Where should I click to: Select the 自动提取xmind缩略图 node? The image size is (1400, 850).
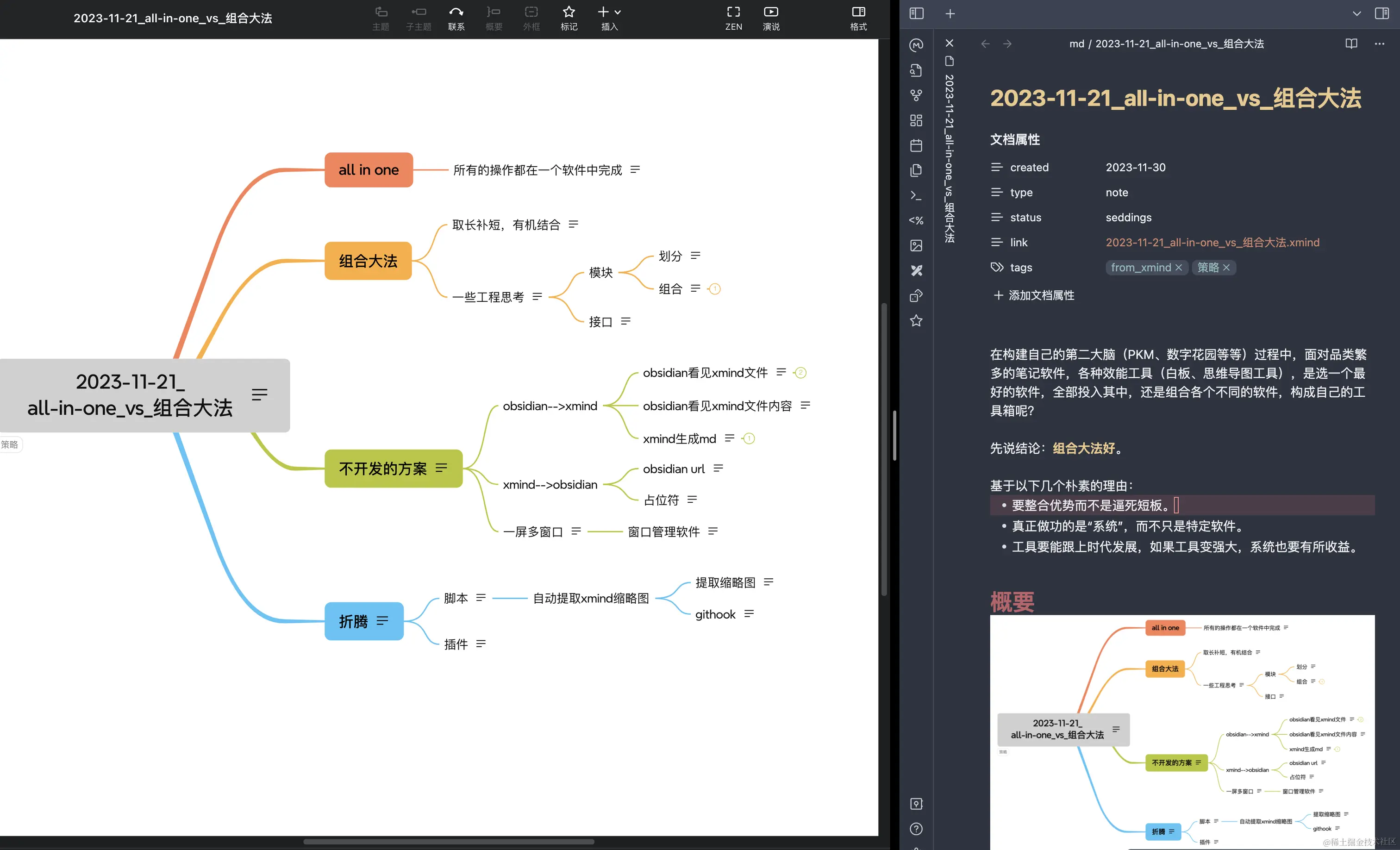(x=591, y=598)
